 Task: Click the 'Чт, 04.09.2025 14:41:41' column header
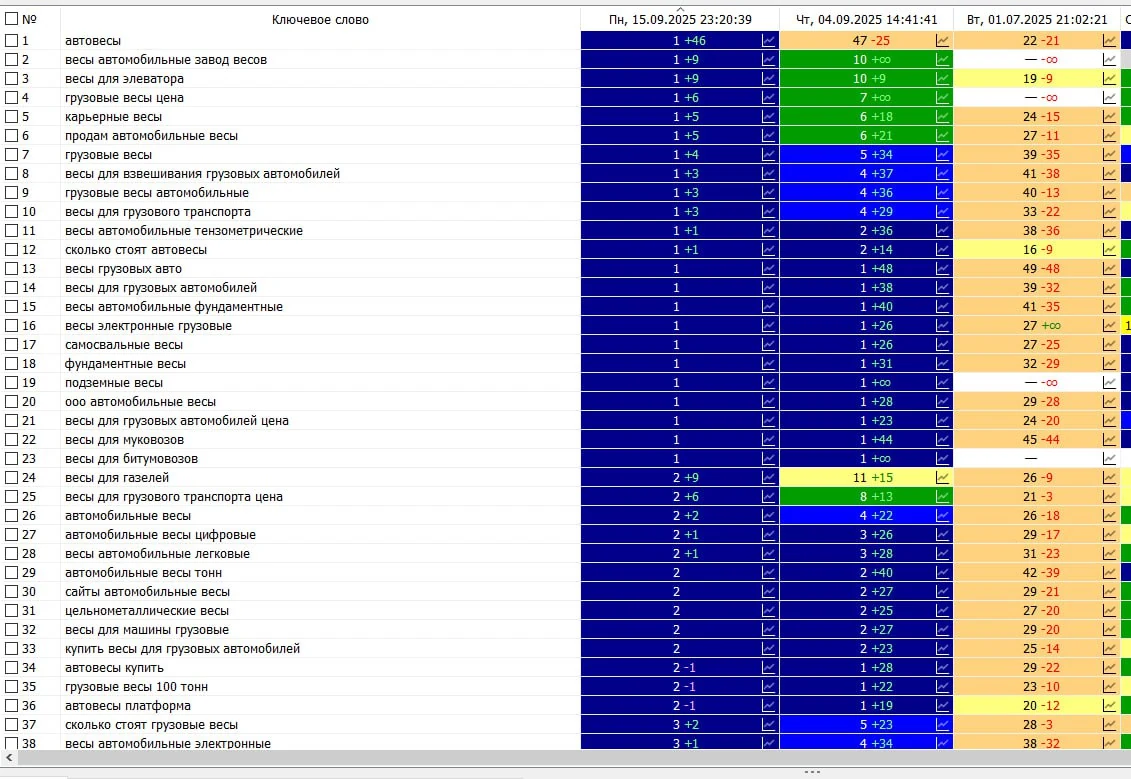point(866,19)
